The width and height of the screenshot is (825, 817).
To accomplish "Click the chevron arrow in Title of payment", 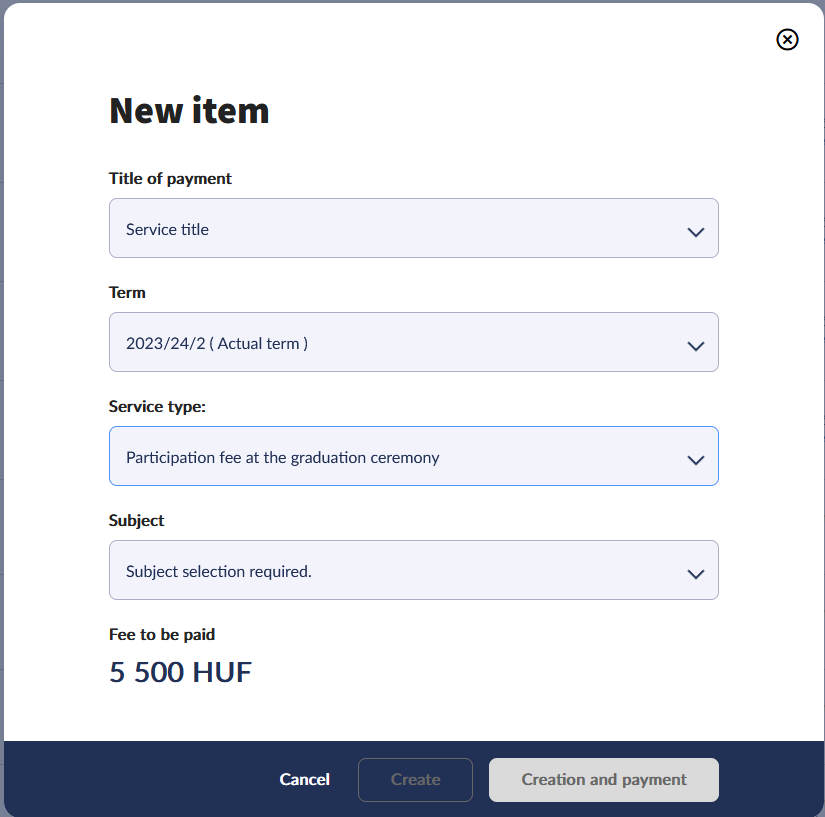I will (696, 232).
